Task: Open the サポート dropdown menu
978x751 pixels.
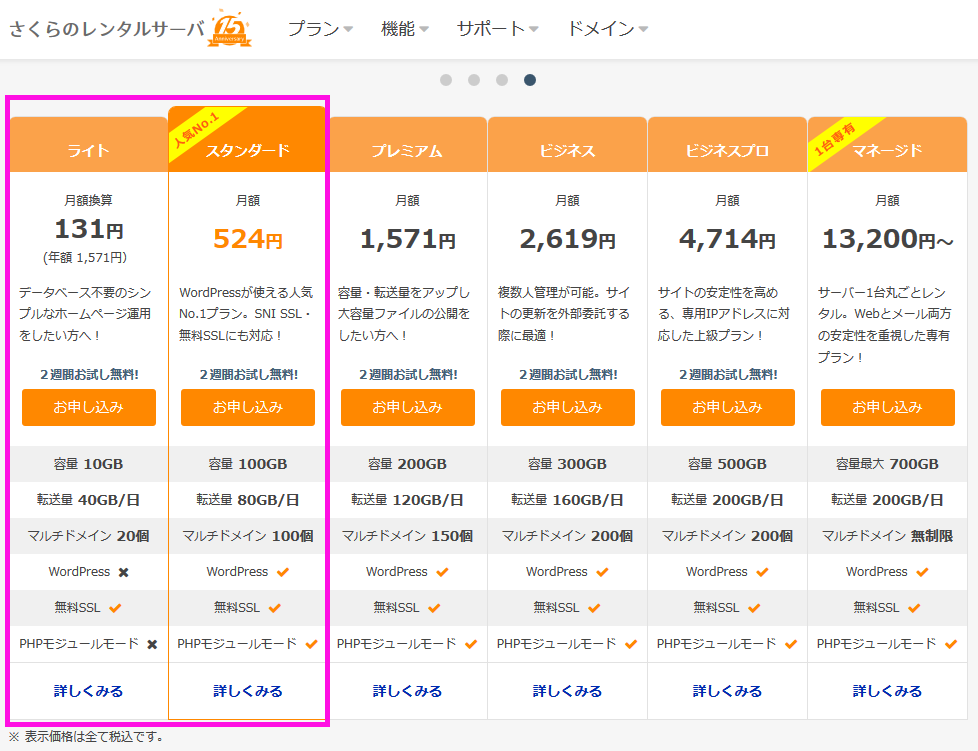Action: click(x=497, y=29)
